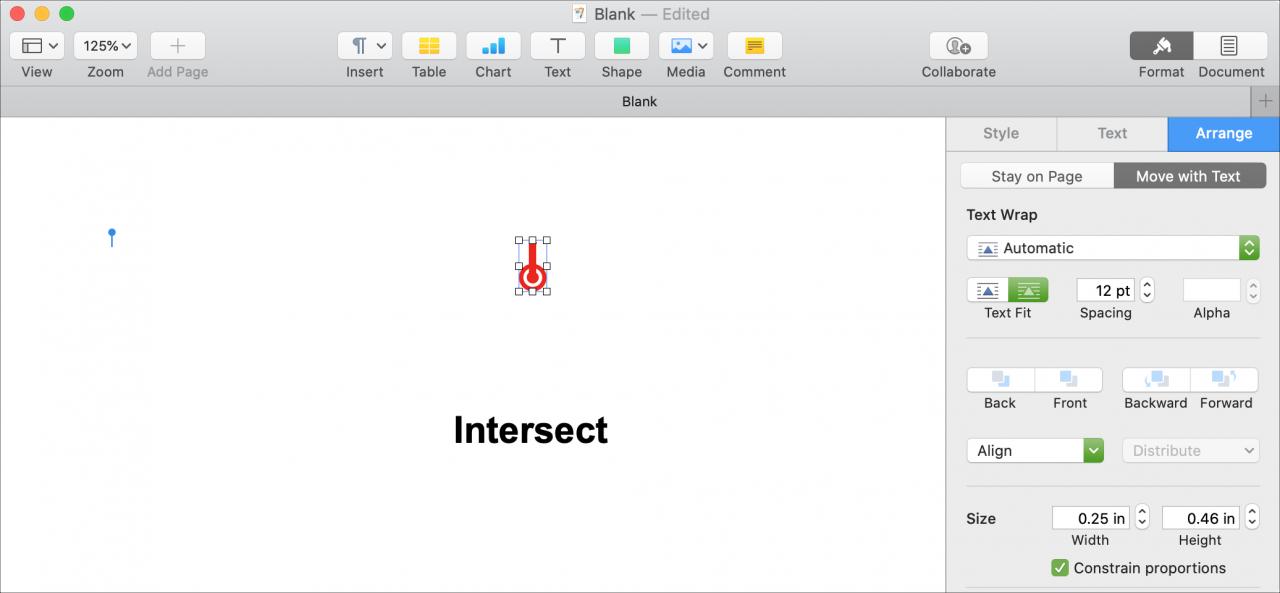
Task: Click the Width stepper arrows
Action: tap(1142, 518)
